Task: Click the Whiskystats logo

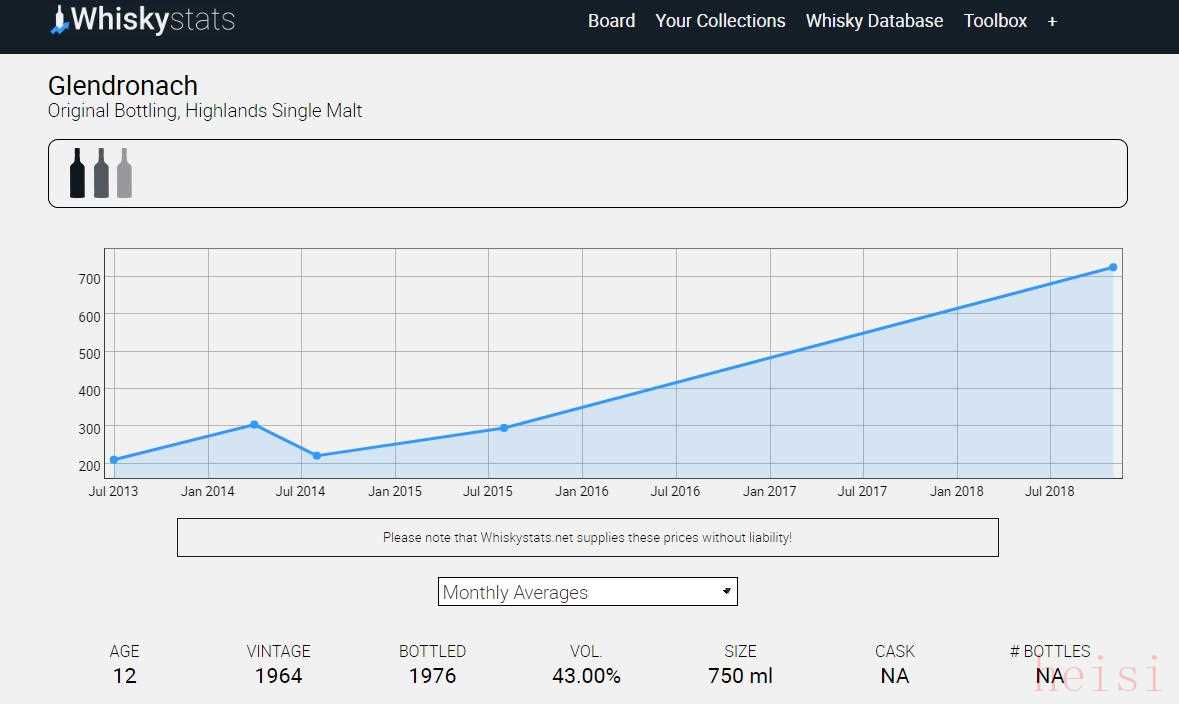Action: tap(143, 20)
